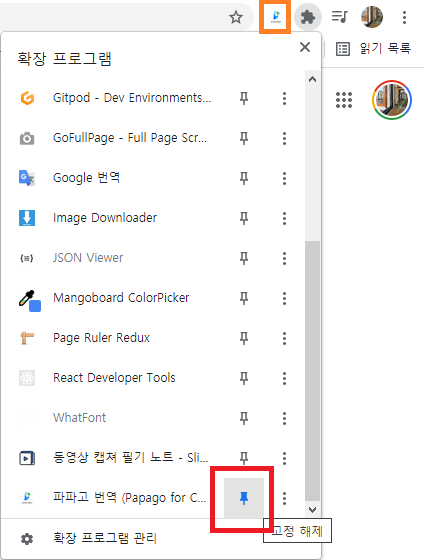Open more options for Image Downloader
The width and height of the screenshot is (424, 560).
pyautogui.click(x=284, y=218)
